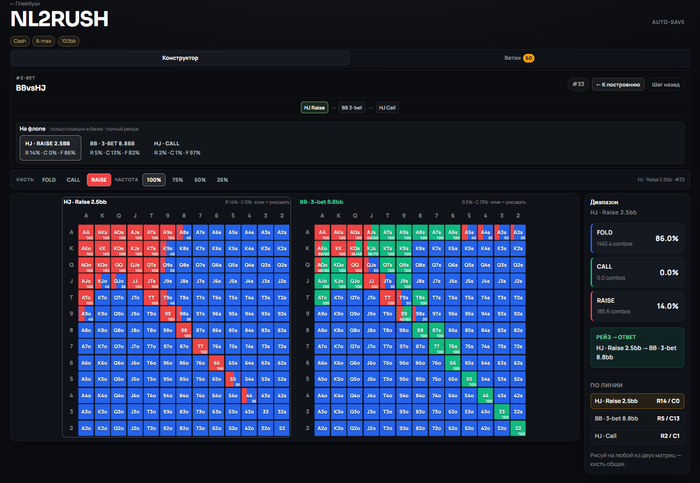This screenshot has width=700, height=483.
Task: Select the HJ Call line row
Action: click(x=637, y=436)
